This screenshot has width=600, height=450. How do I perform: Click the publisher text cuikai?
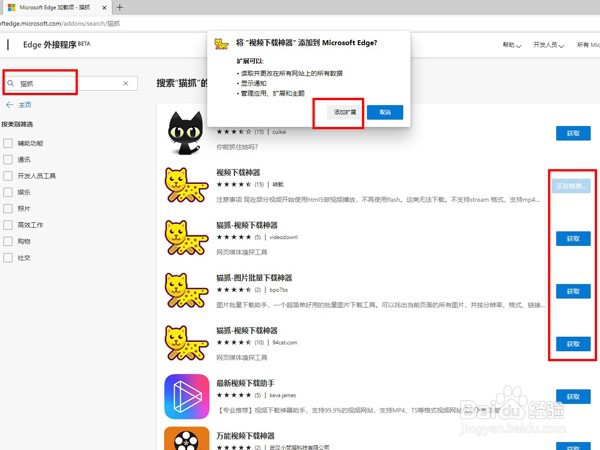click(279, 132)
